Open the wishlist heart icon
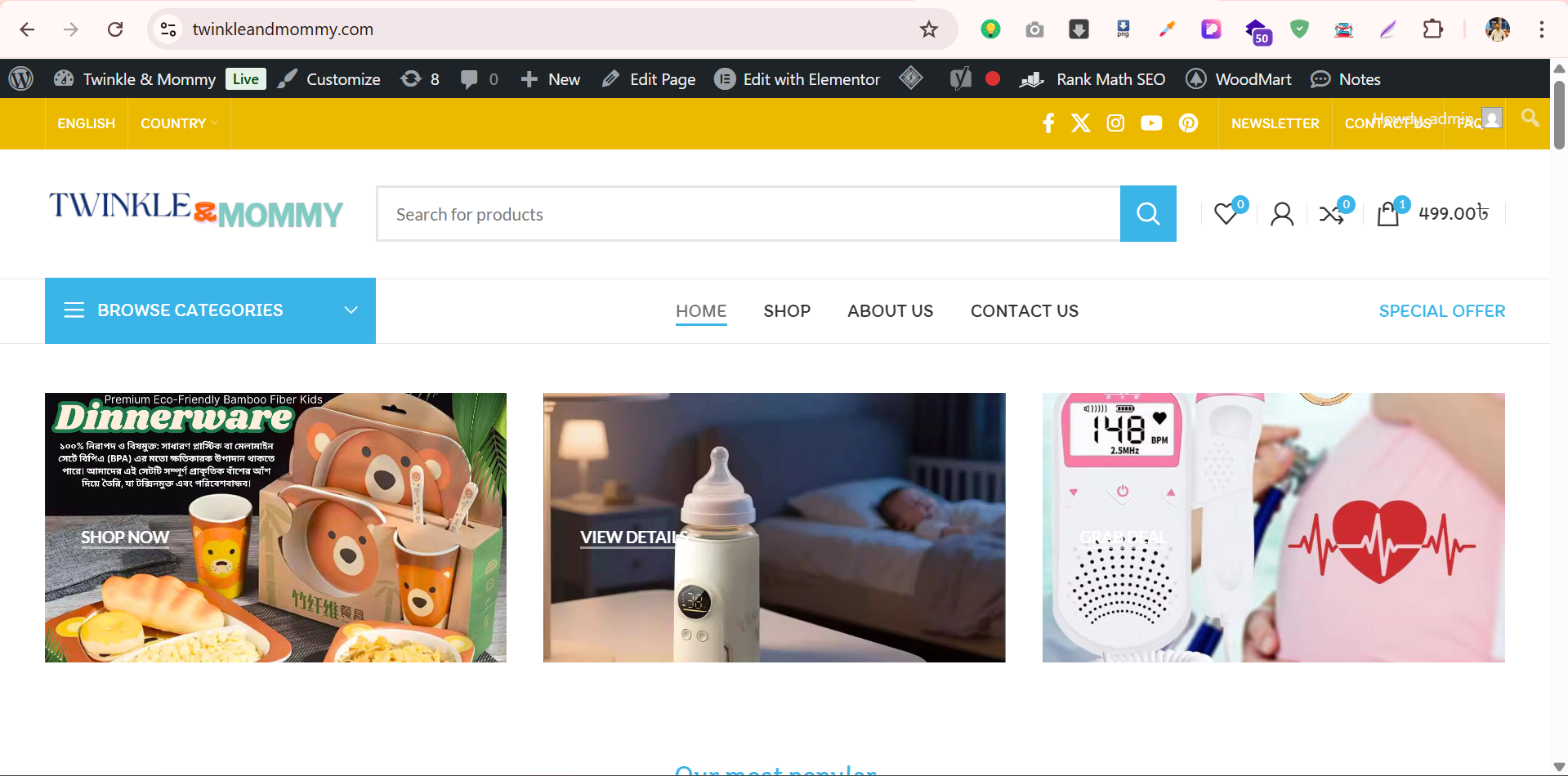 pos(1226,214)
